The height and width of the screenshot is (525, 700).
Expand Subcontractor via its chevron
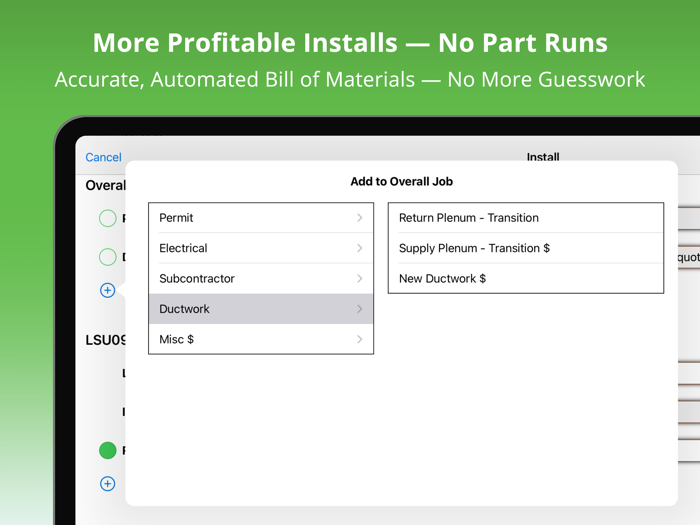[360, 279]
